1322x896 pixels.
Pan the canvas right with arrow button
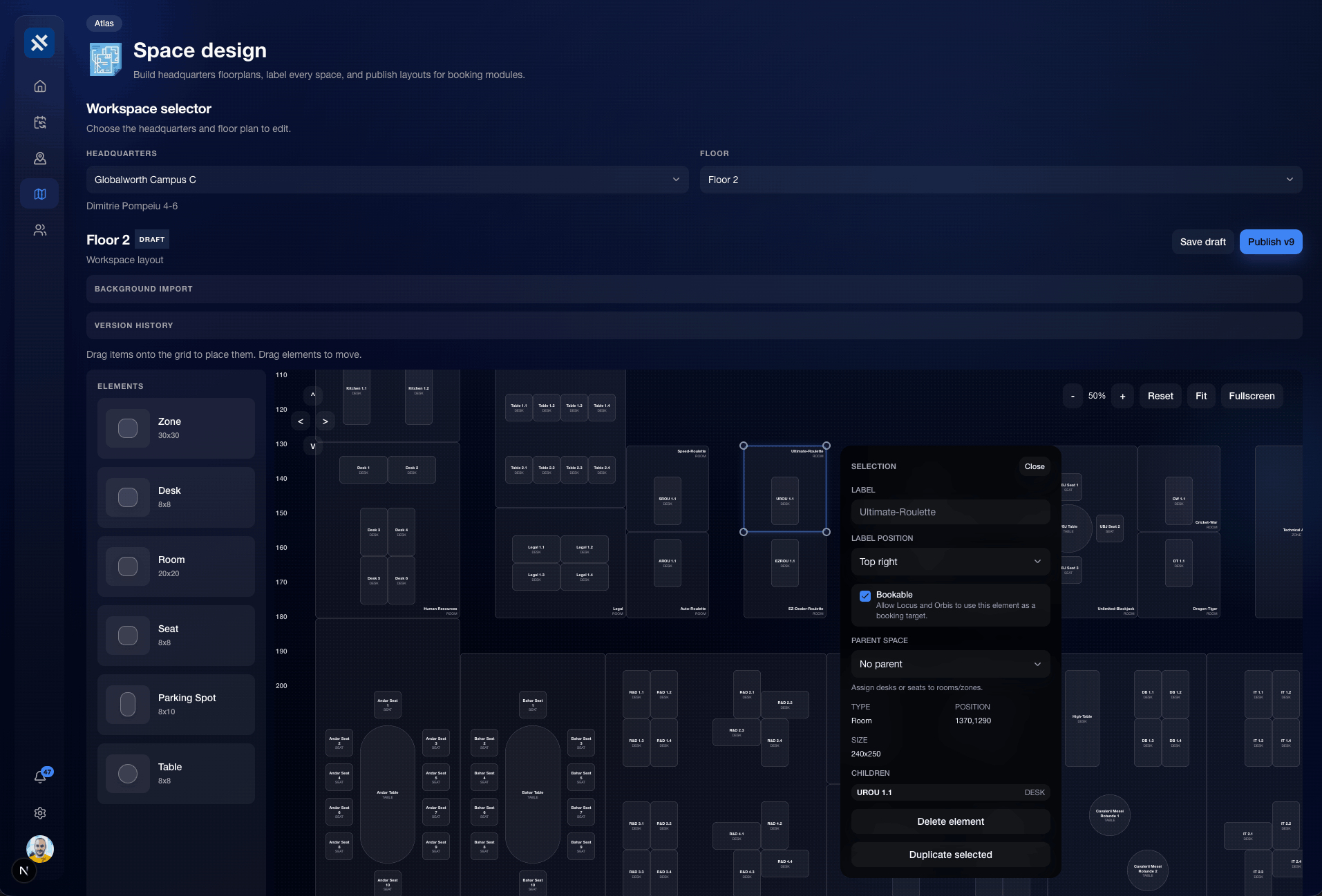click(x=325, y=421)
